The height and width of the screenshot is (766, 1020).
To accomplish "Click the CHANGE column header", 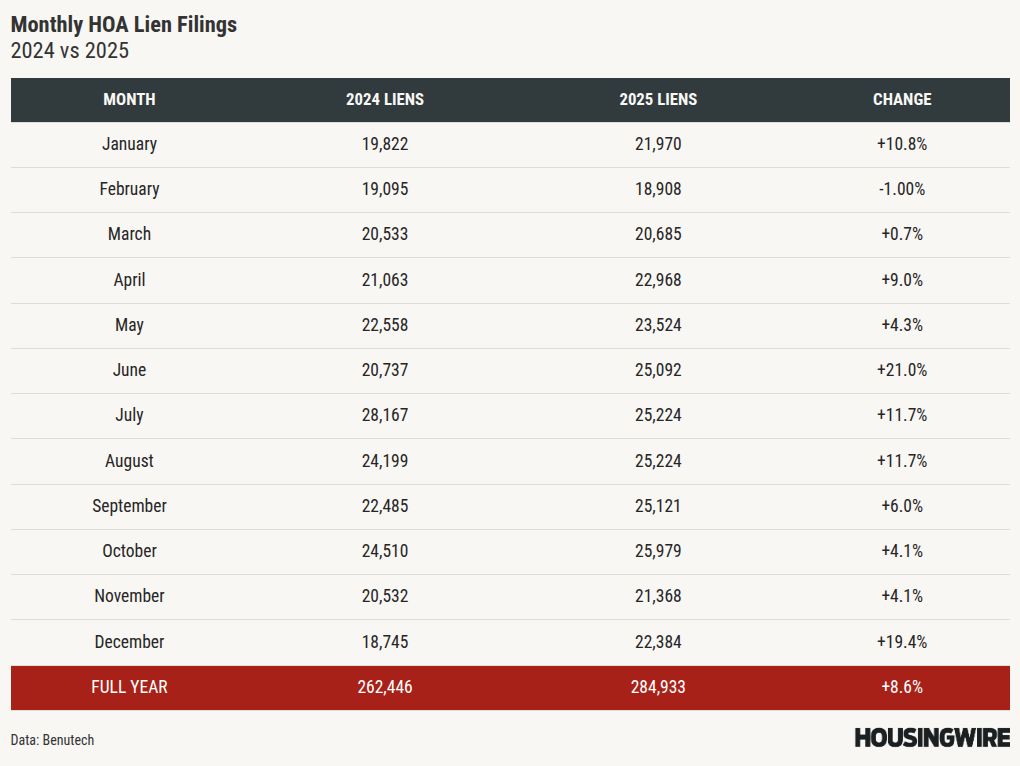I will 901,99.
